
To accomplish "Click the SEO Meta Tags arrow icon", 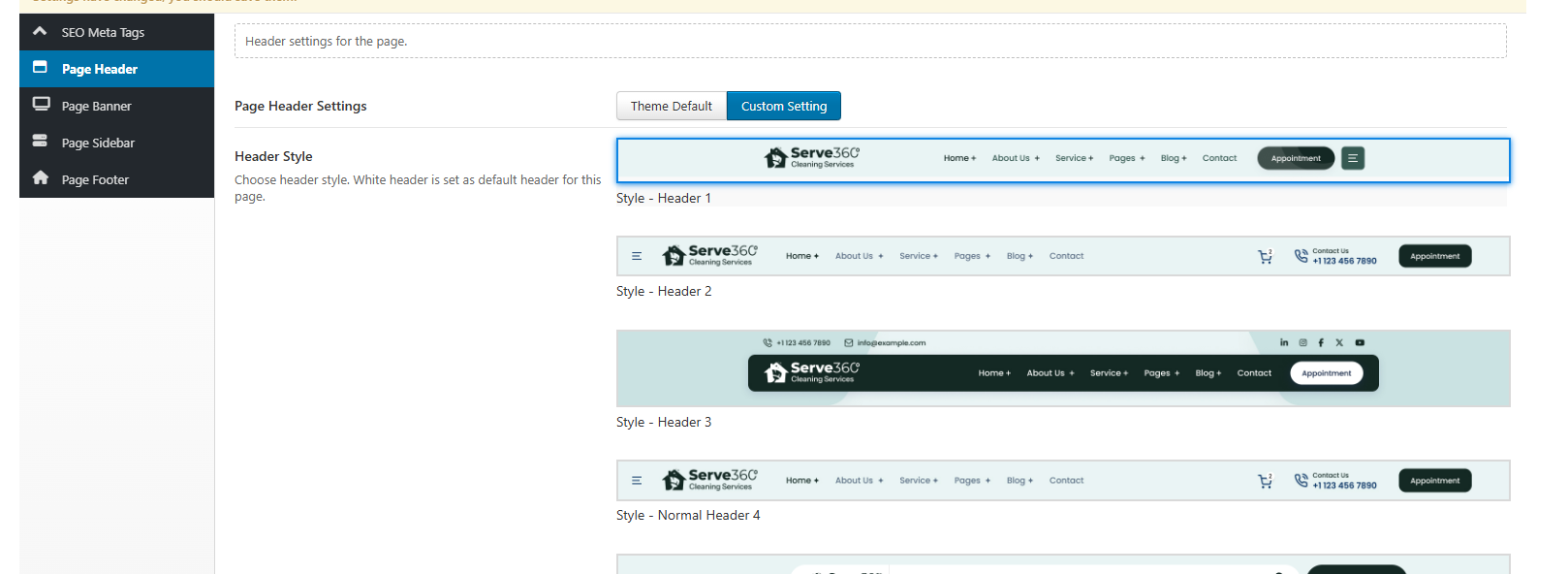I will (40, 31).
